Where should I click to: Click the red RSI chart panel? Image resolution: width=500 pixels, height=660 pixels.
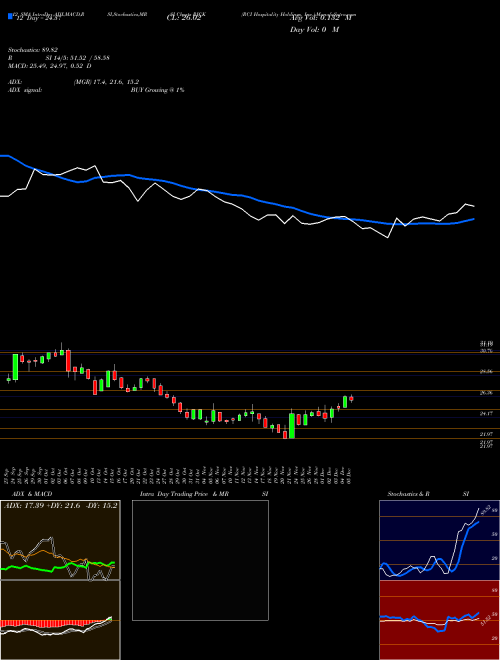pyautogui.click(x=439, y=620)
